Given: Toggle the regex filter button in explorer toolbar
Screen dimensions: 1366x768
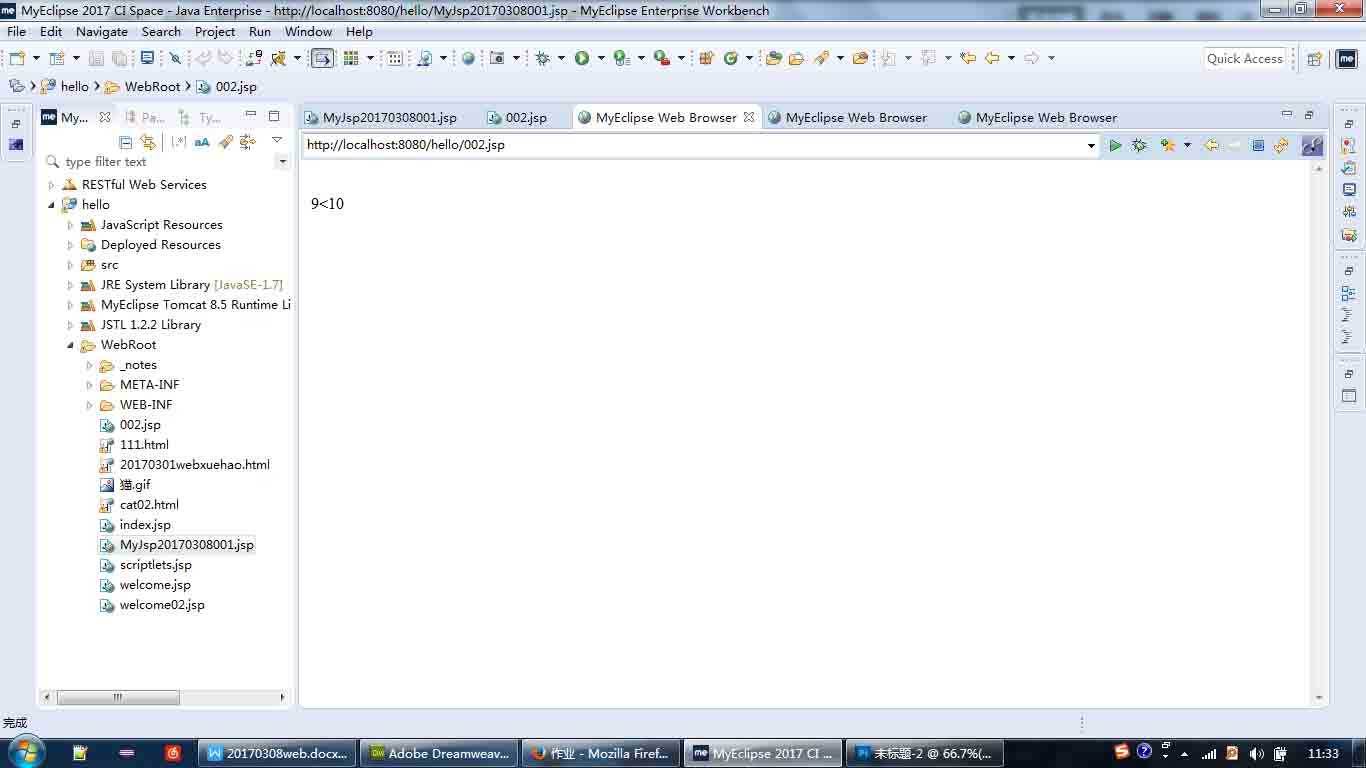Looking at the screenshot, I should click(x=179, y=142).
